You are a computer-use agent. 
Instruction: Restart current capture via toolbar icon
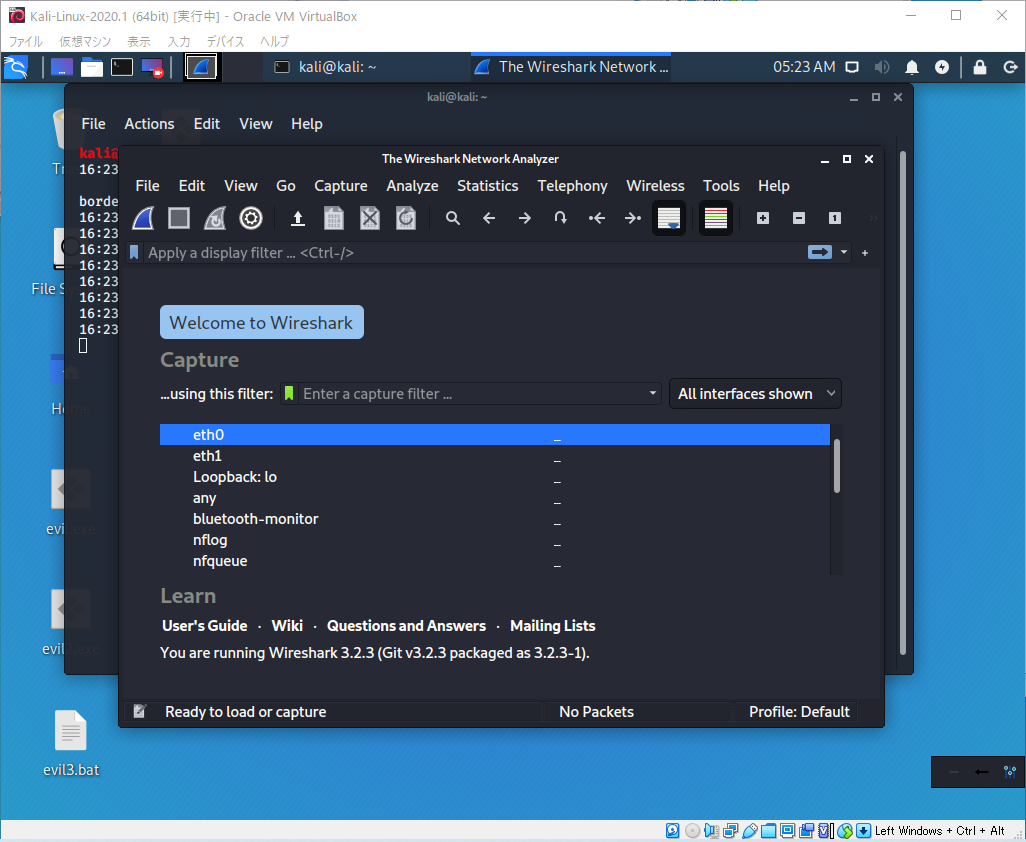pyautogui.click(x=215, y=218)
